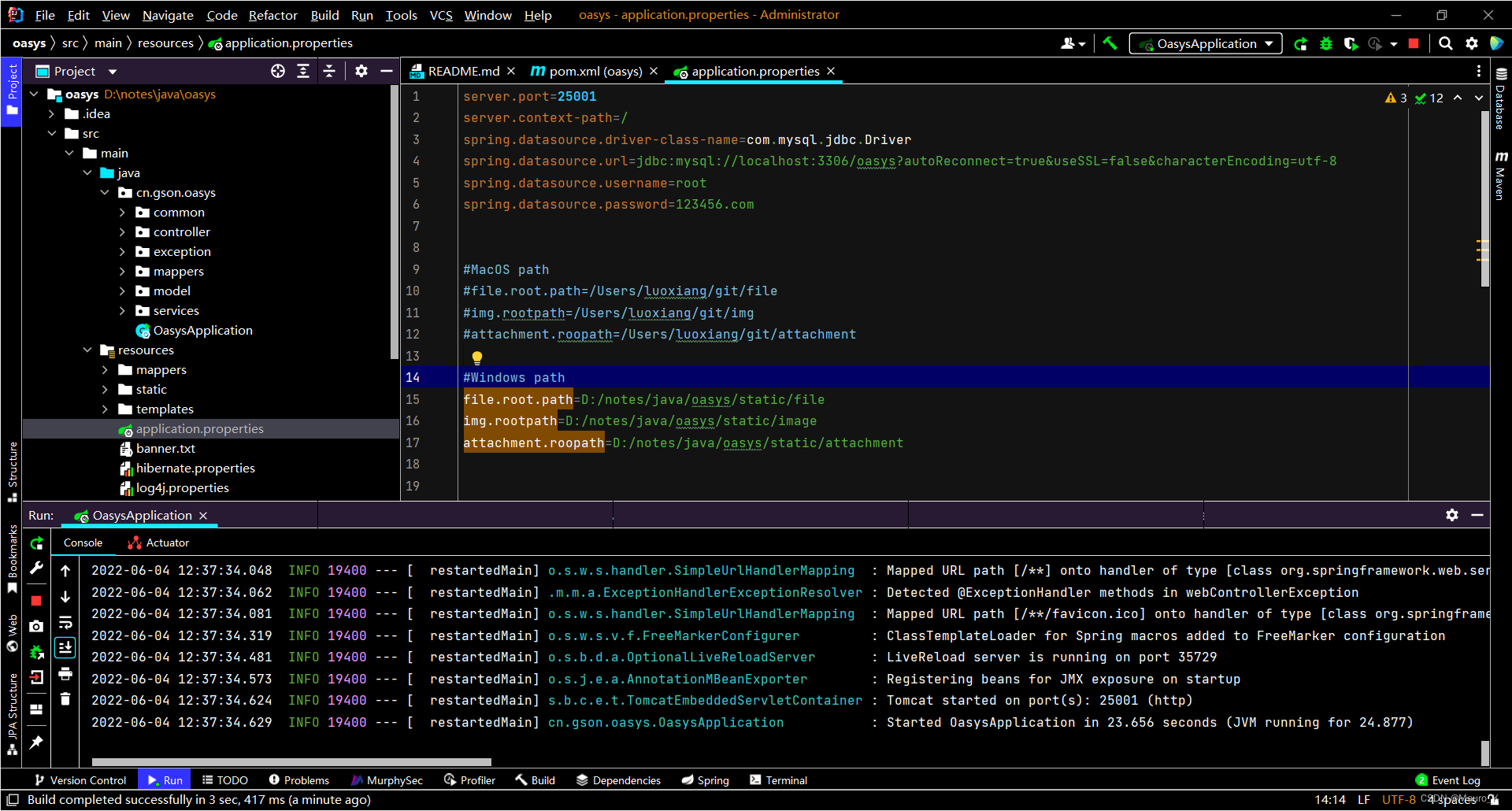Image resolution: width=1512 pixels, height=811 pixels.
Task: Pin the Run tool window
Action: 36,742
